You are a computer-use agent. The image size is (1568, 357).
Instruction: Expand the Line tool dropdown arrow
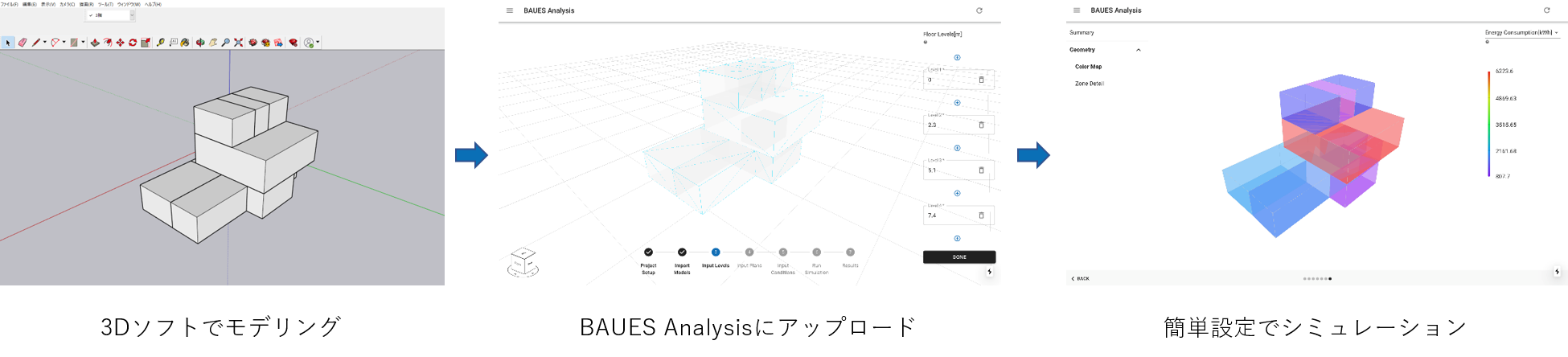[45, 43]
